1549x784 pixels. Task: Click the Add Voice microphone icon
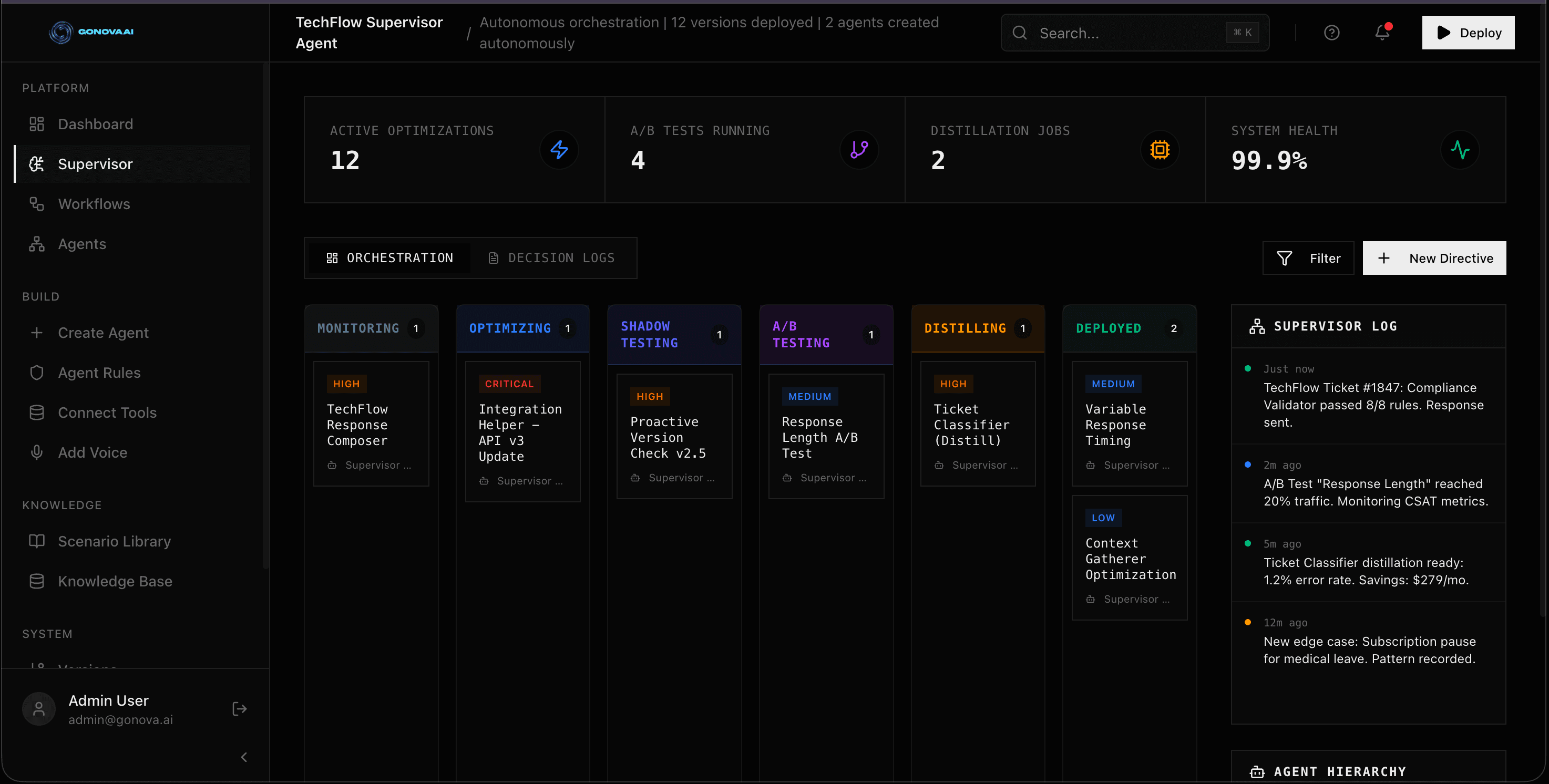coord(37,452)
